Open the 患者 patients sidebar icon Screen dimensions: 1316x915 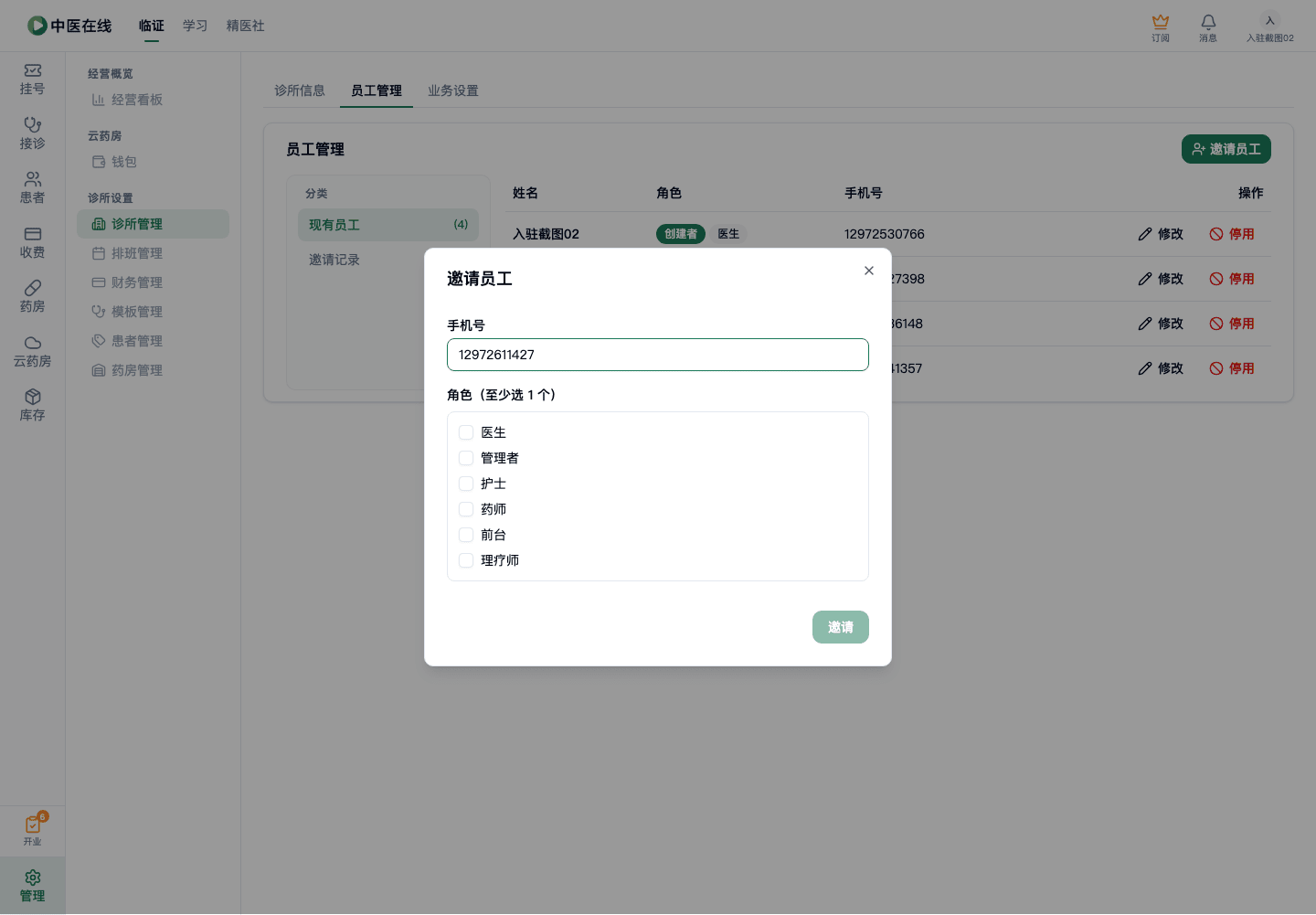click(x=32, y=188)
